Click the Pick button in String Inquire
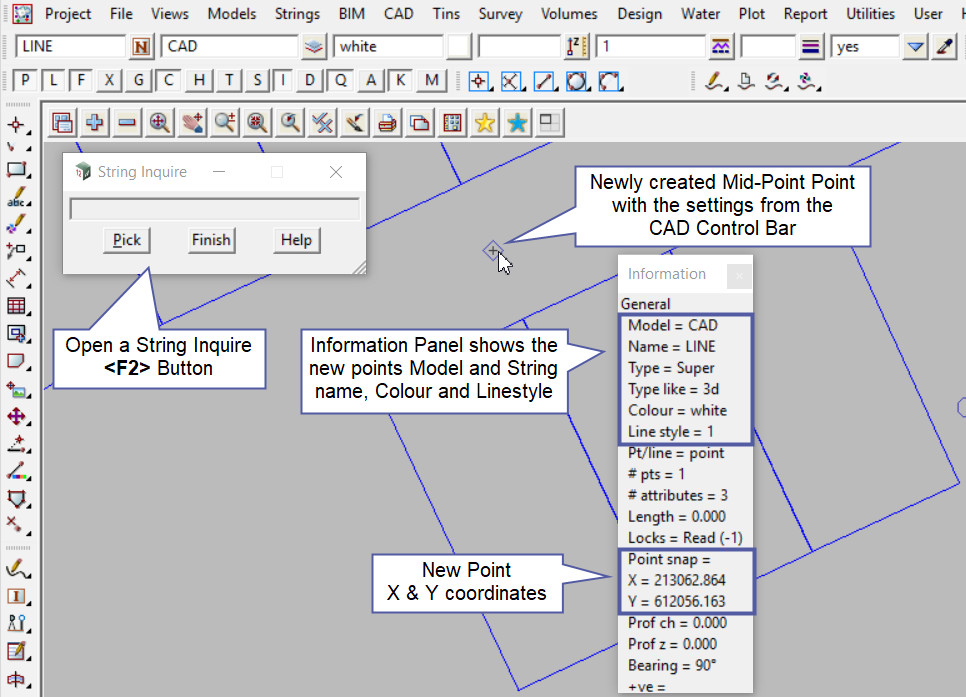 [127, 240]
